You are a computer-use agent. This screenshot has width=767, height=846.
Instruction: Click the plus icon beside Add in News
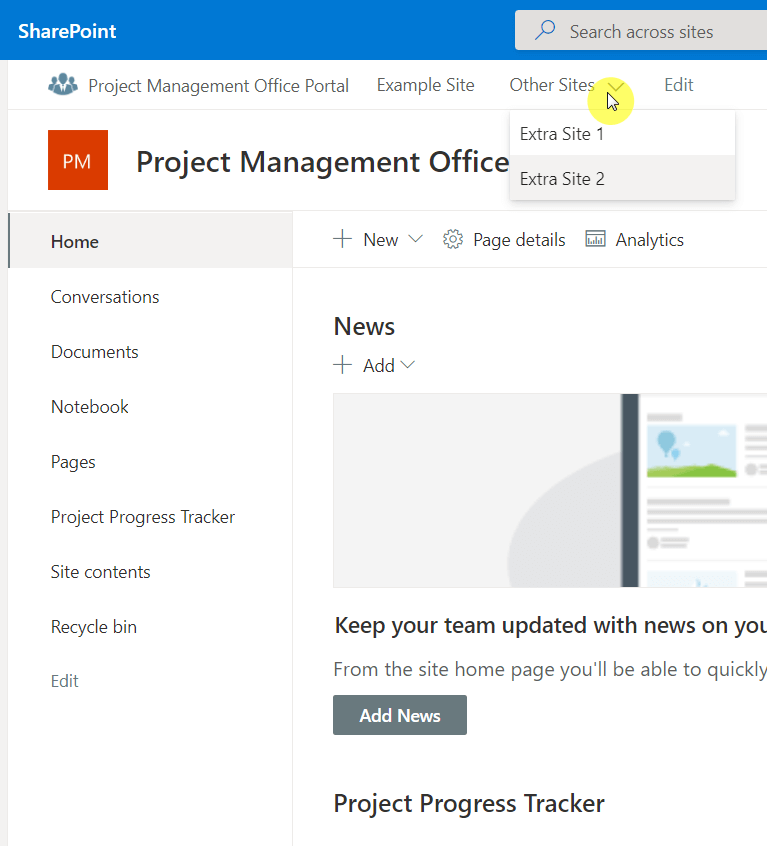point(343,365)
